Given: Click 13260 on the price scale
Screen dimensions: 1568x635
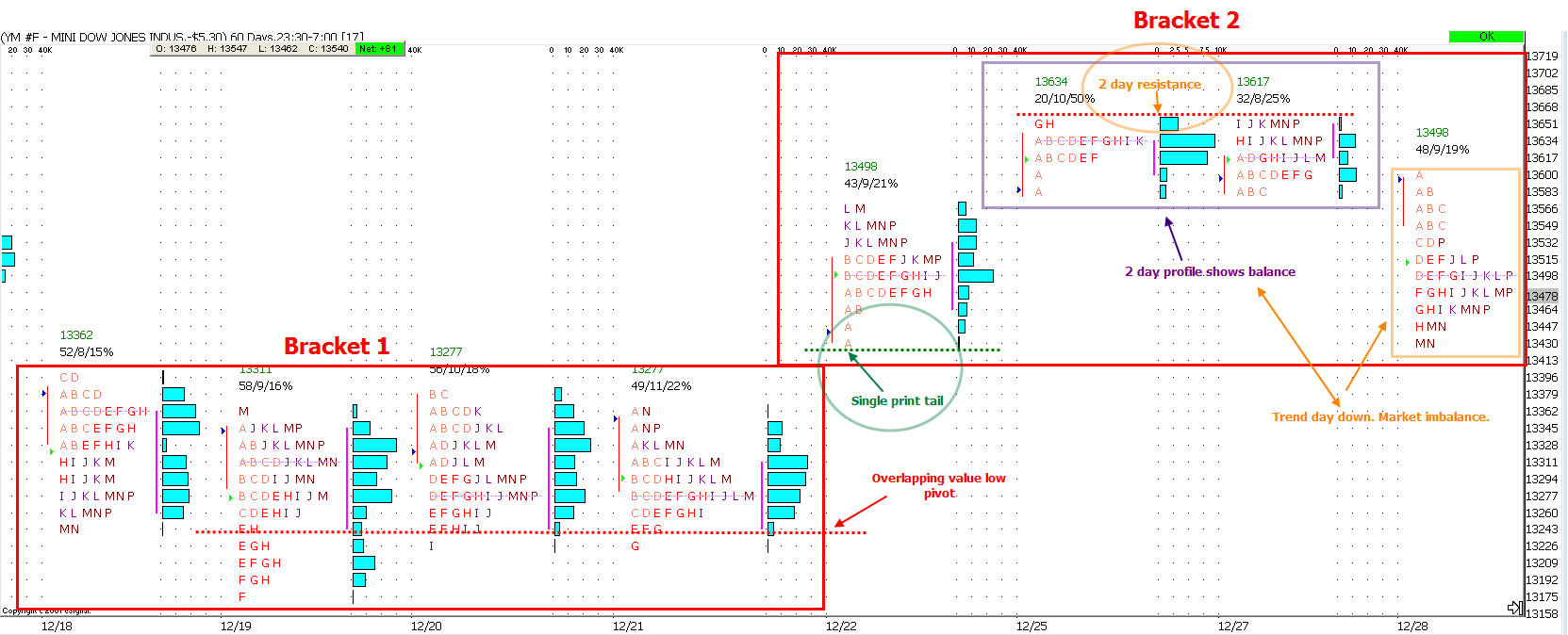Looking at the screenshot, I should tap(1543, 513).
